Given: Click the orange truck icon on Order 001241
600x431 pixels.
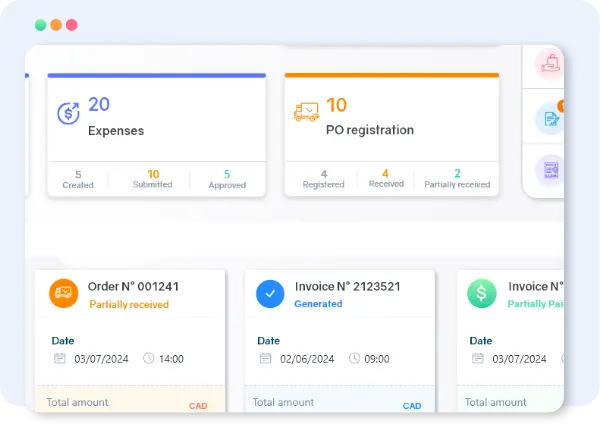Looking at the screenshot, I should [64, 293].
